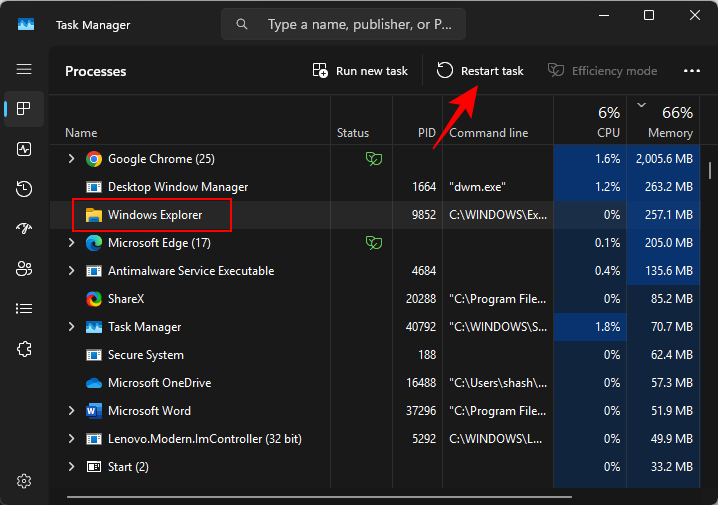
Task: Toggle the hamburger navigation menu
Action: 24,69
